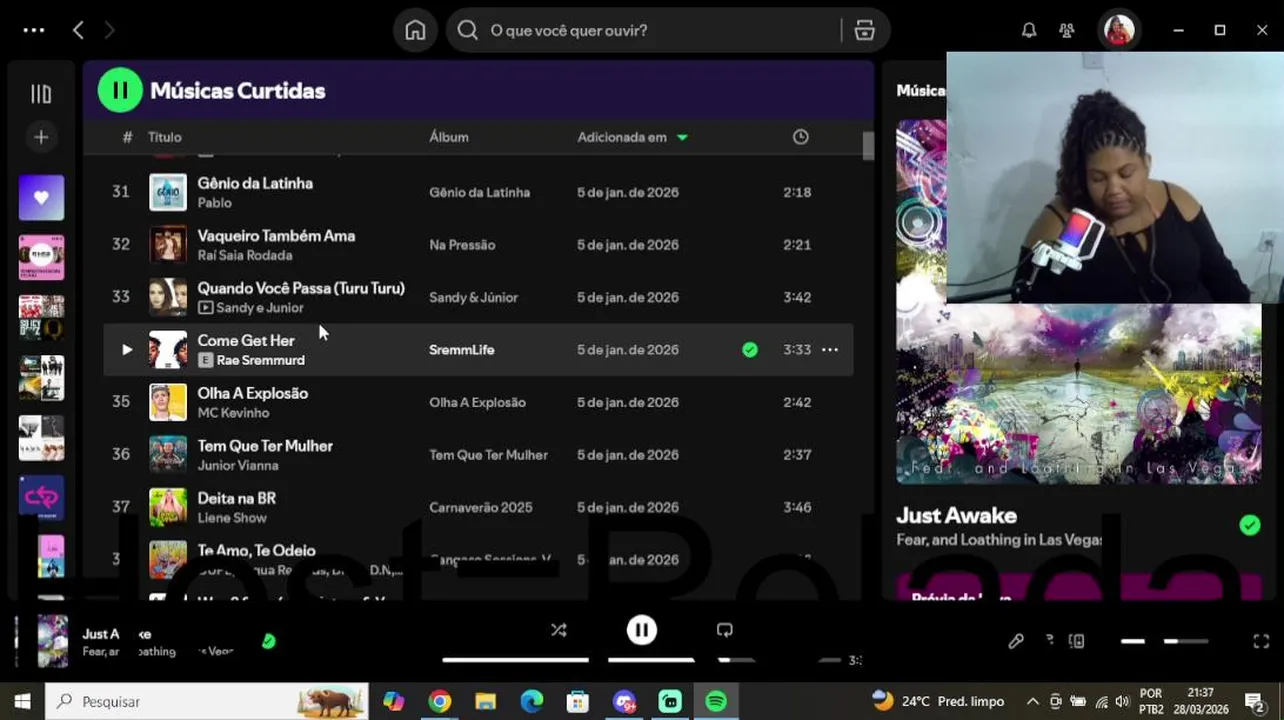Click the now playing cover thumbnail in bottom bar
Screen dimensions: 1284x720
coord(52,640)
